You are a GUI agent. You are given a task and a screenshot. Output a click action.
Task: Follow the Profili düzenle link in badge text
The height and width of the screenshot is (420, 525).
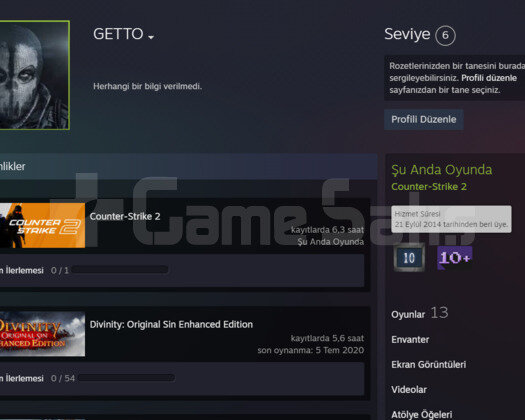click(x=489, y=78)
